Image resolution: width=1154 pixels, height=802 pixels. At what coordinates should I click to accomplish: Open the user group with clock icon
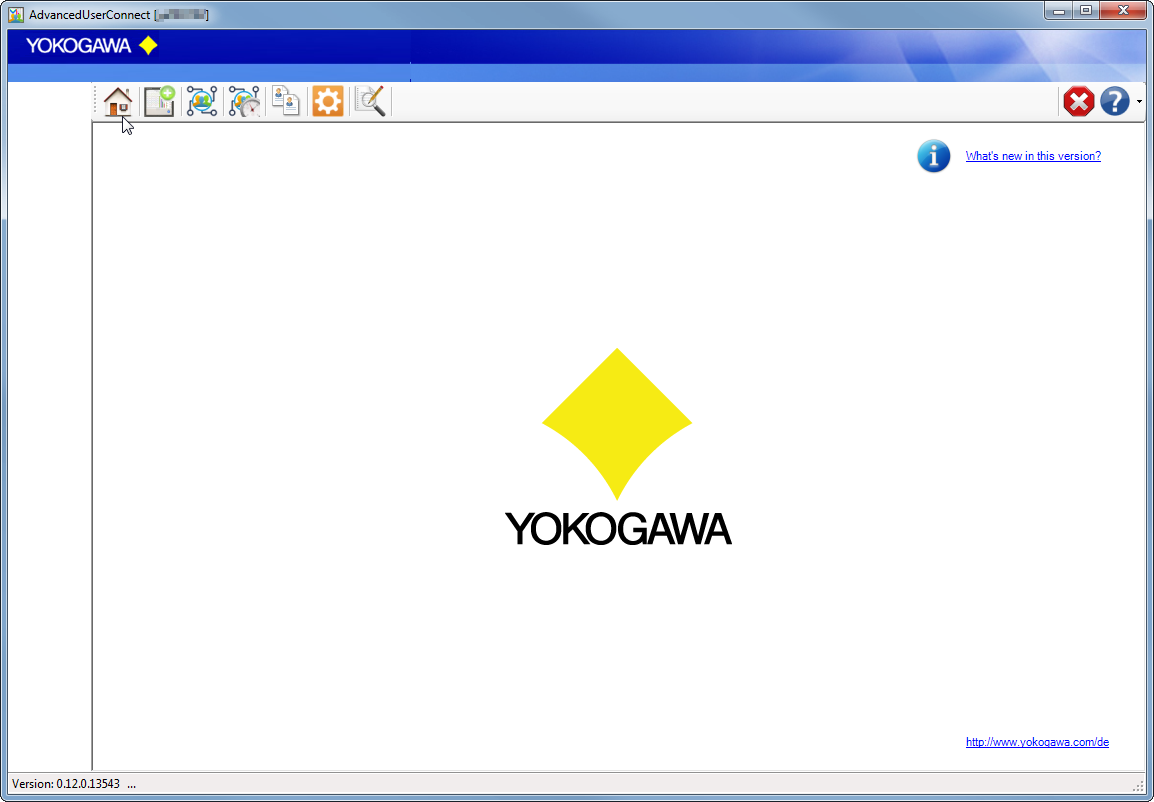(x=244, y=102)
